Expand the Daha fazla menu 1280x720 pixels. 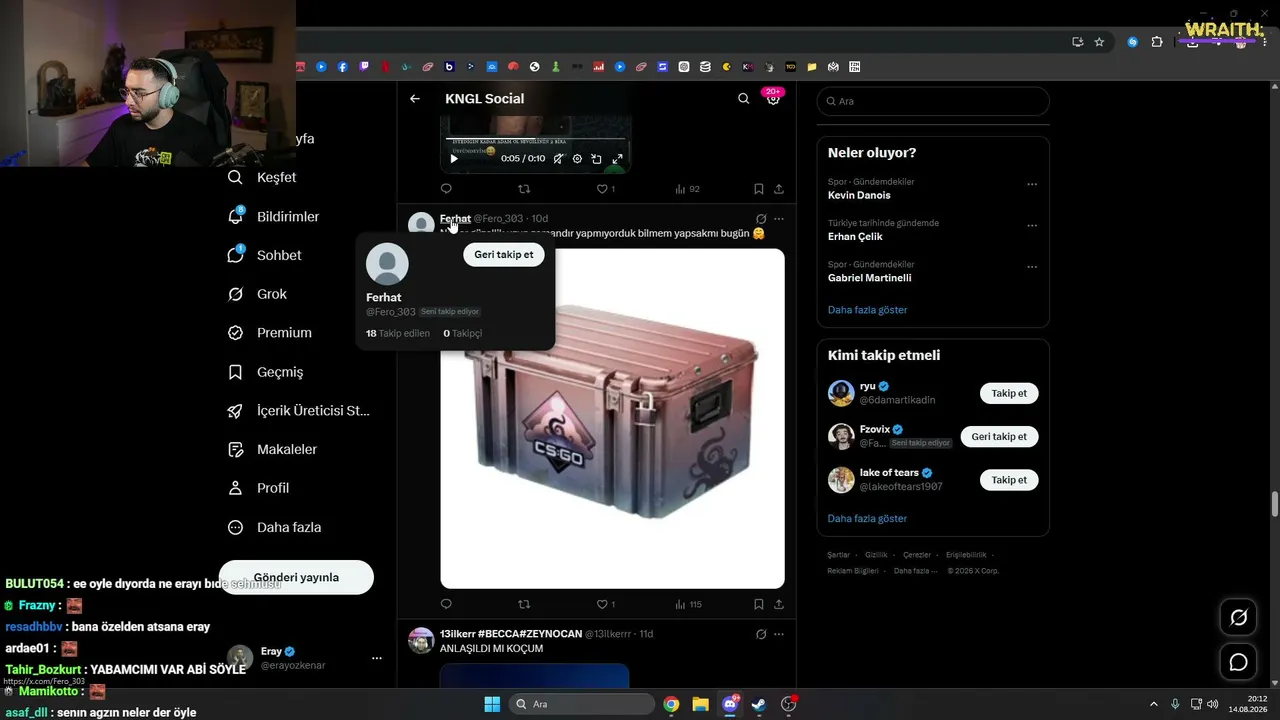click(x=275, y=527)
